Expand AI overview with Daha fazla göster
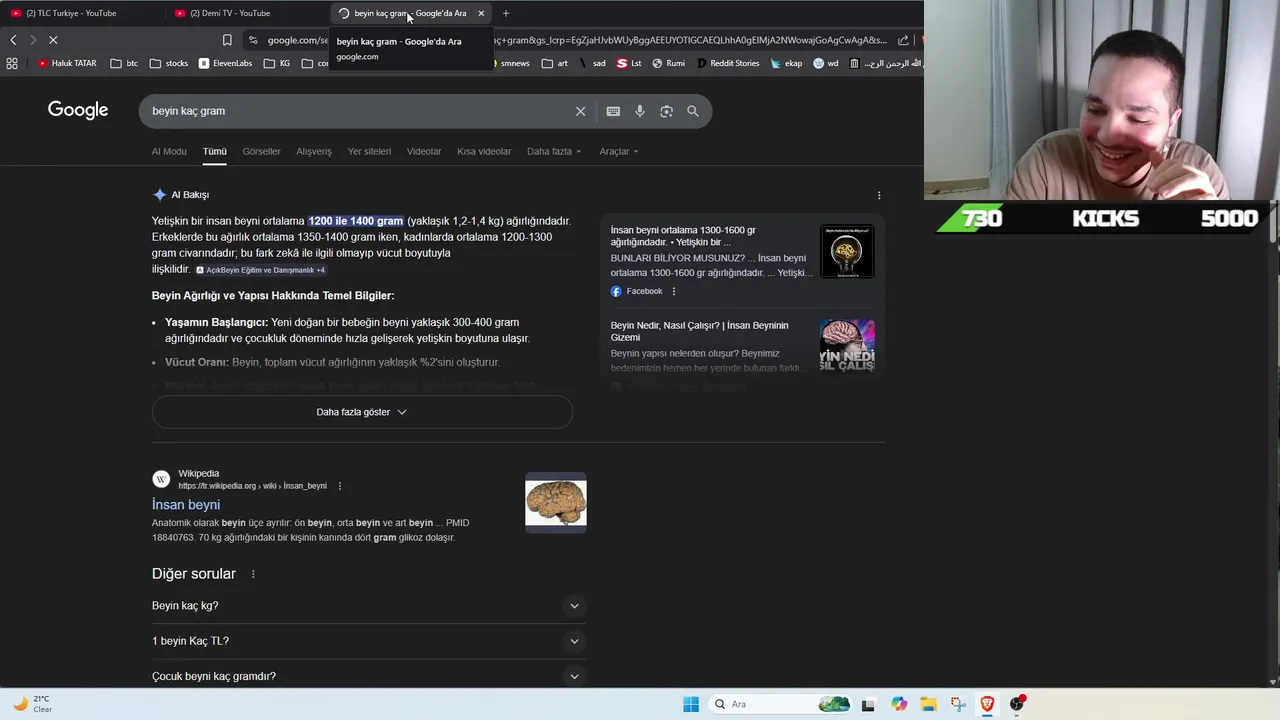This screenshot has height=720, width=1280. [362, 412]
